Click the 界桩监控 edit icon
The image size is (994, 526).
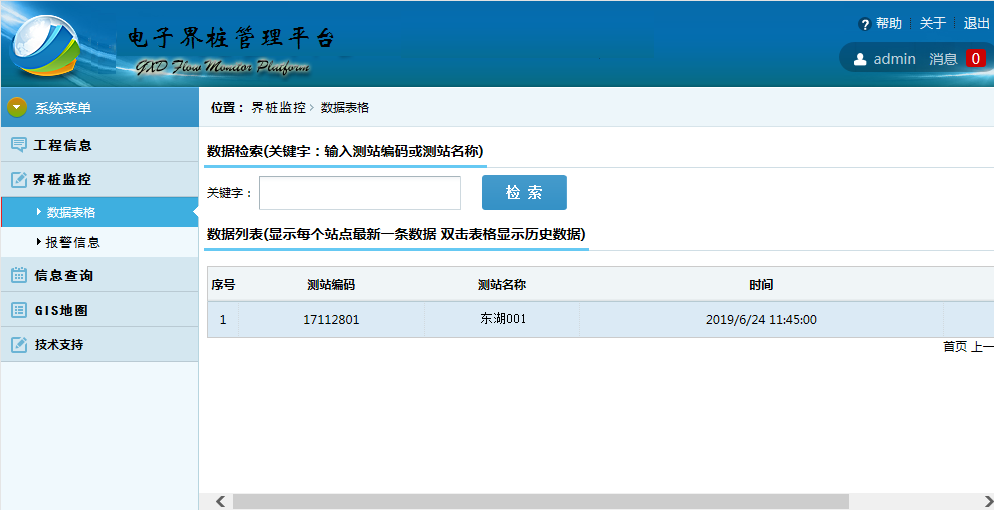[19, 180]
